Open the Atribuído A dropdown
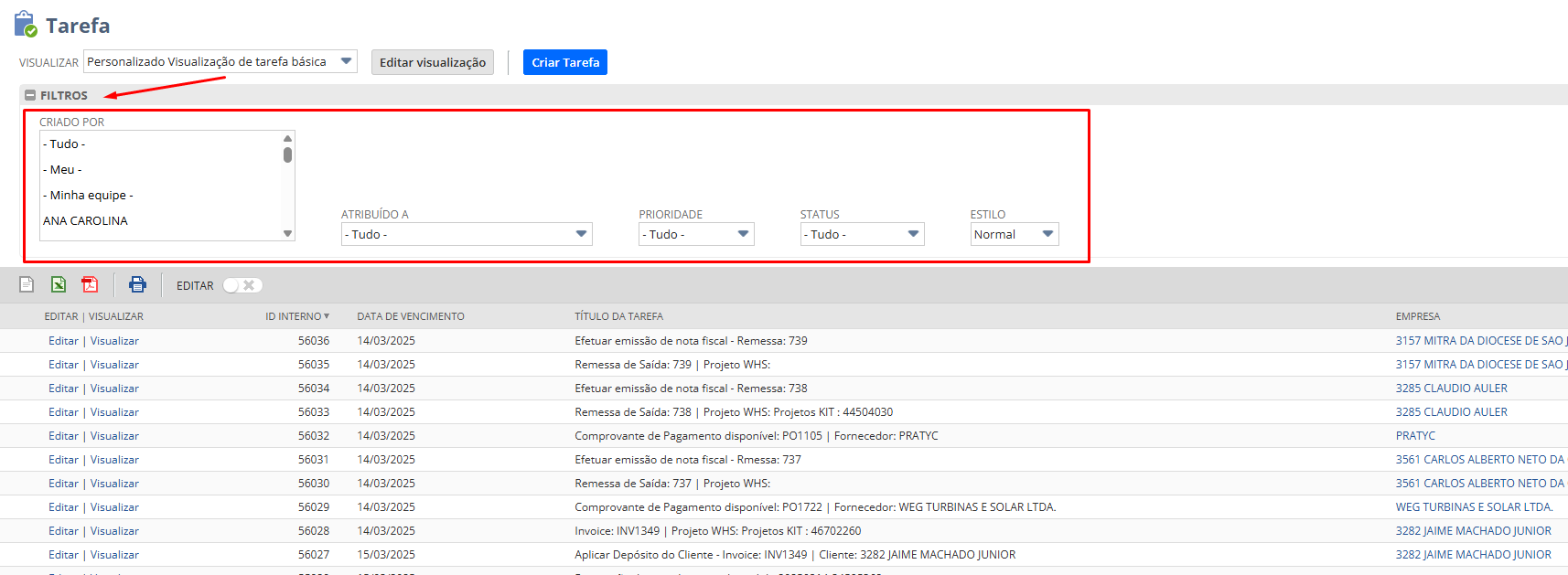The width and height of the screenshot is (1568, 575). pos(466,234)
